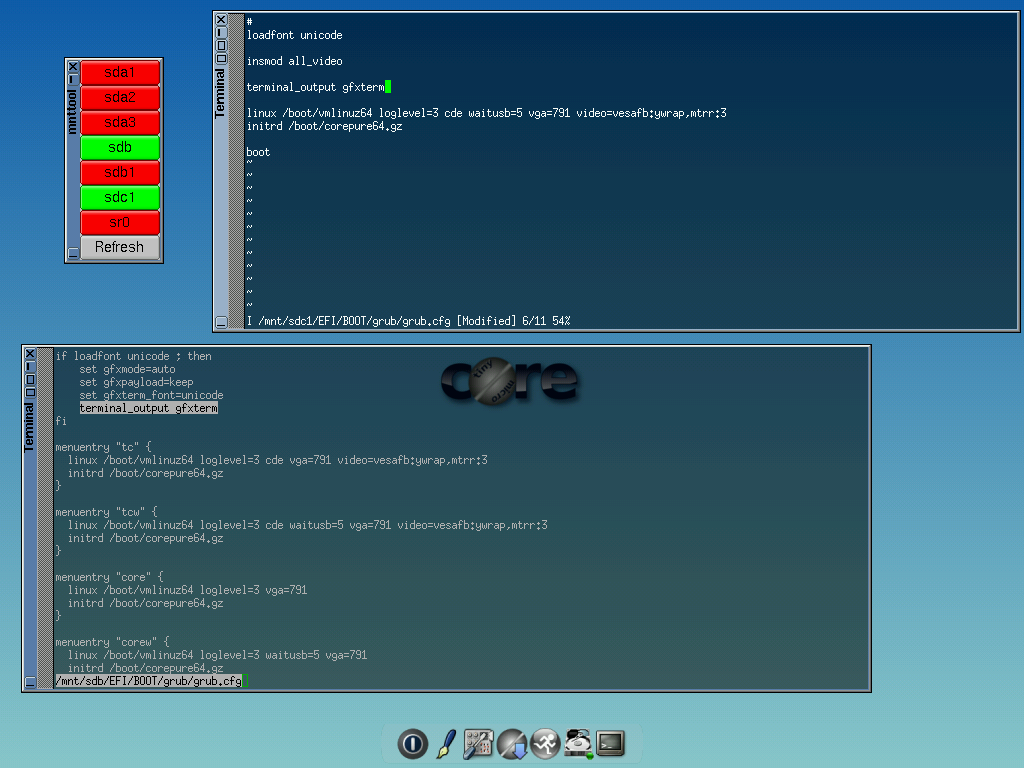This screenshot has height=768, width=1024.
Task: Click 'menuentry "tc" {' line
Action: [x=103, y=447]
